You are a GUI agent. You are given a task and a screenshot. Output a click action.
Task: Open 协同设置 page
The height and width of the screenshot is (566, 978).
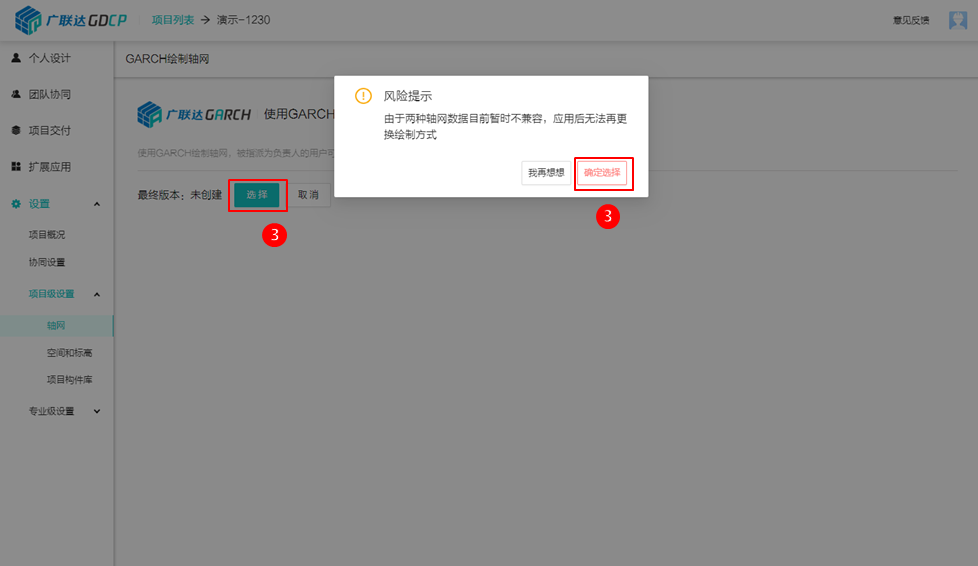47,262
